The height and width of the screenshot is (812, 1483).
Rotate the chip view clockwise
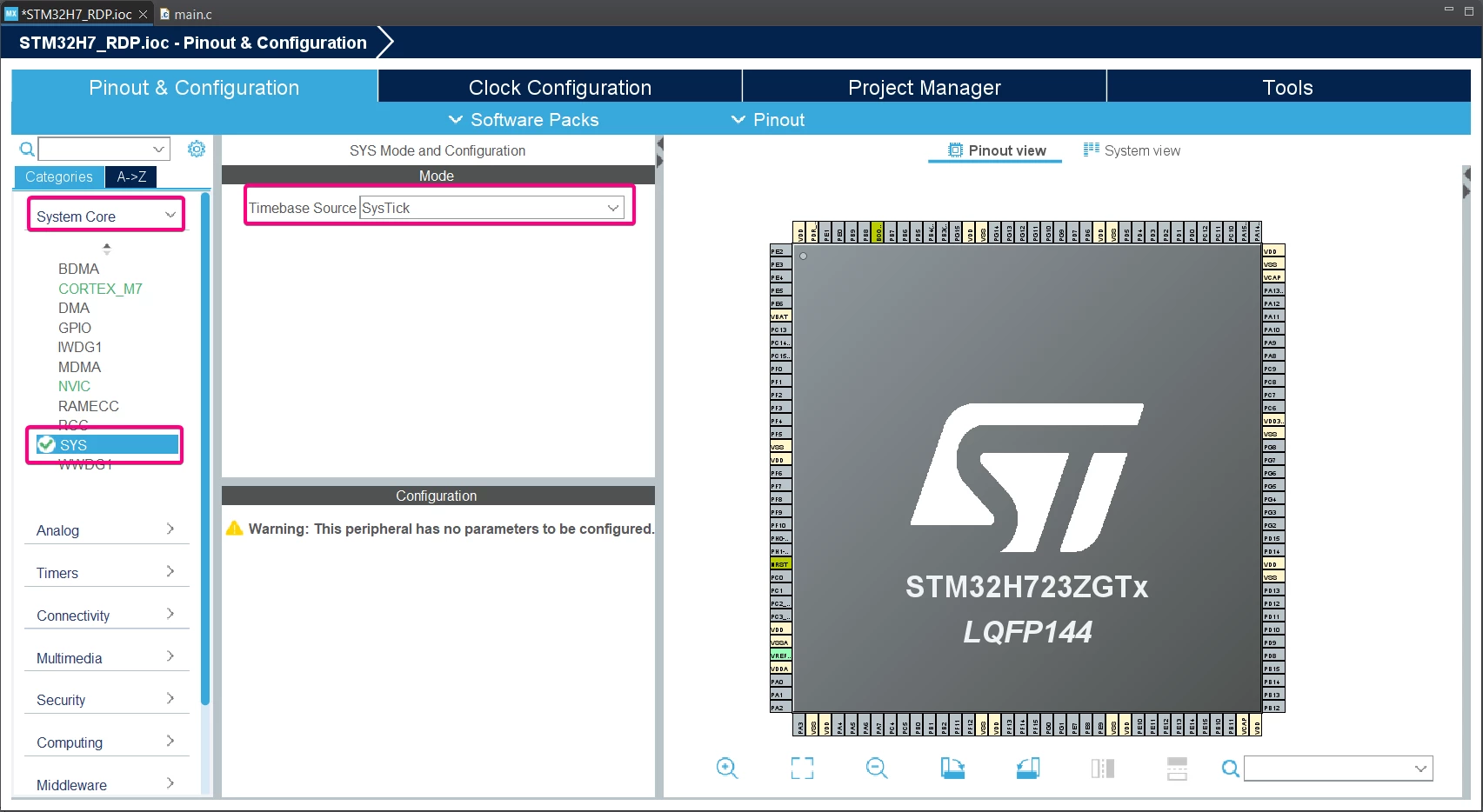pos(952,768)
